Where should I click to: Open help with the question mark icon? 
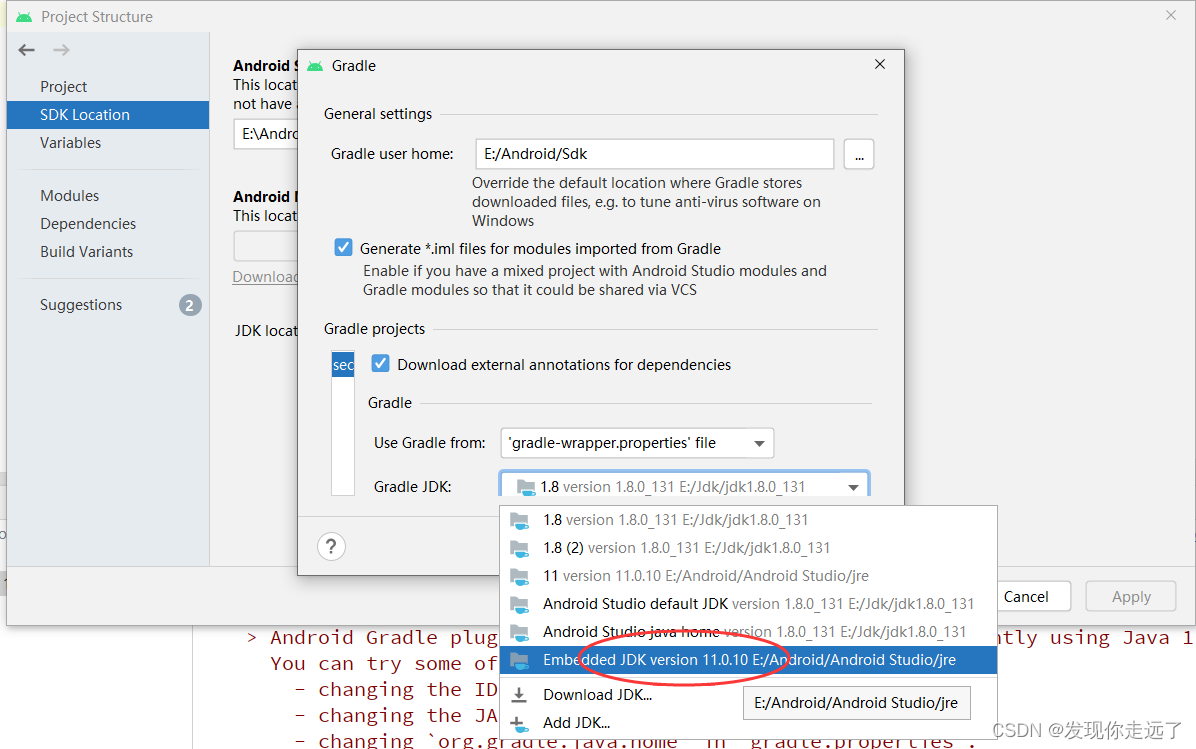331,546
